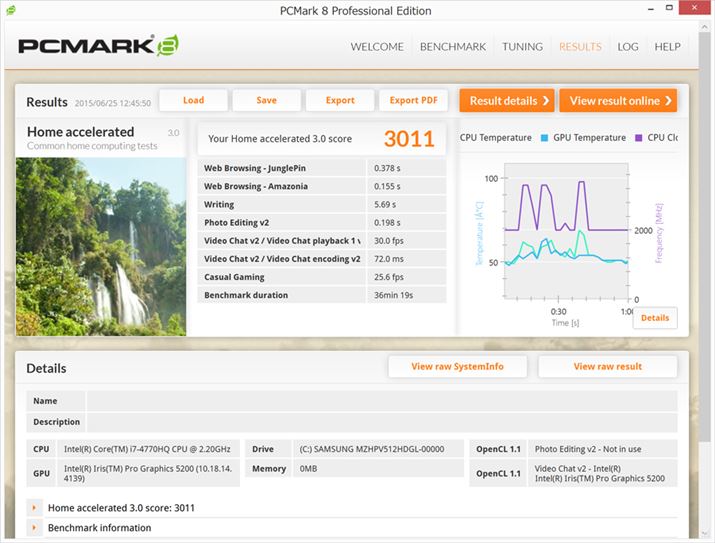Click the Home accelerated heading
Screen dimensions: 715x543
click(80, 132)
